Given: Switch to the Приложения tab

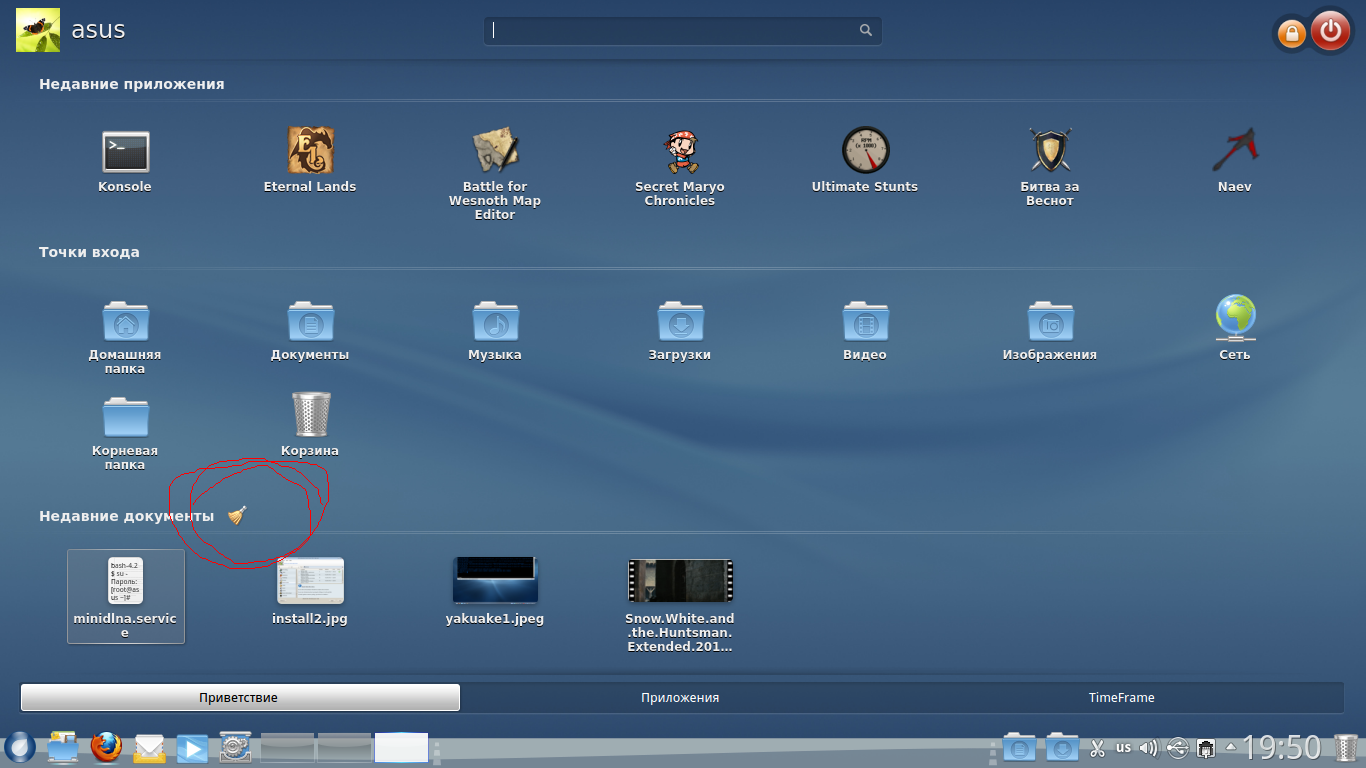Looking at the screenshot, I should click(680, 698).
